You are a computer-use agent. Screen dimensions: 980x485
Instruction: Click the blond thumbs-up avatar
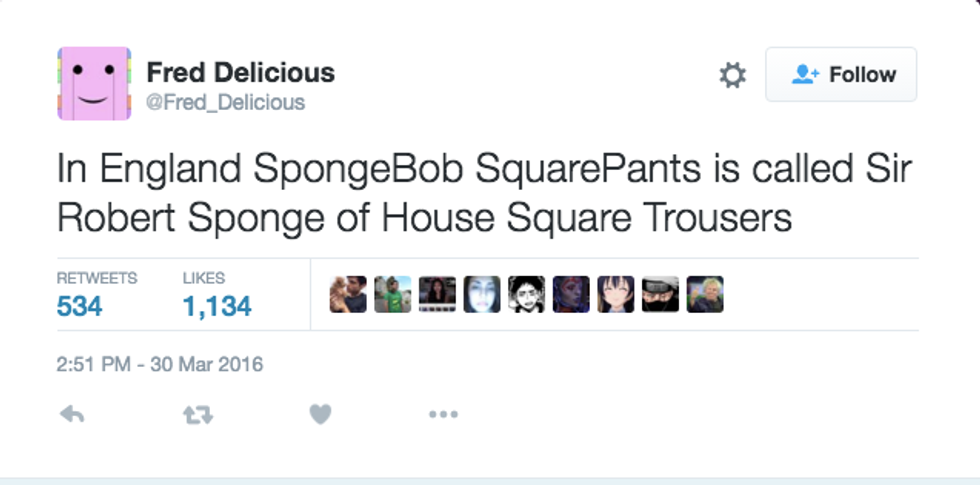pos(705,294)
